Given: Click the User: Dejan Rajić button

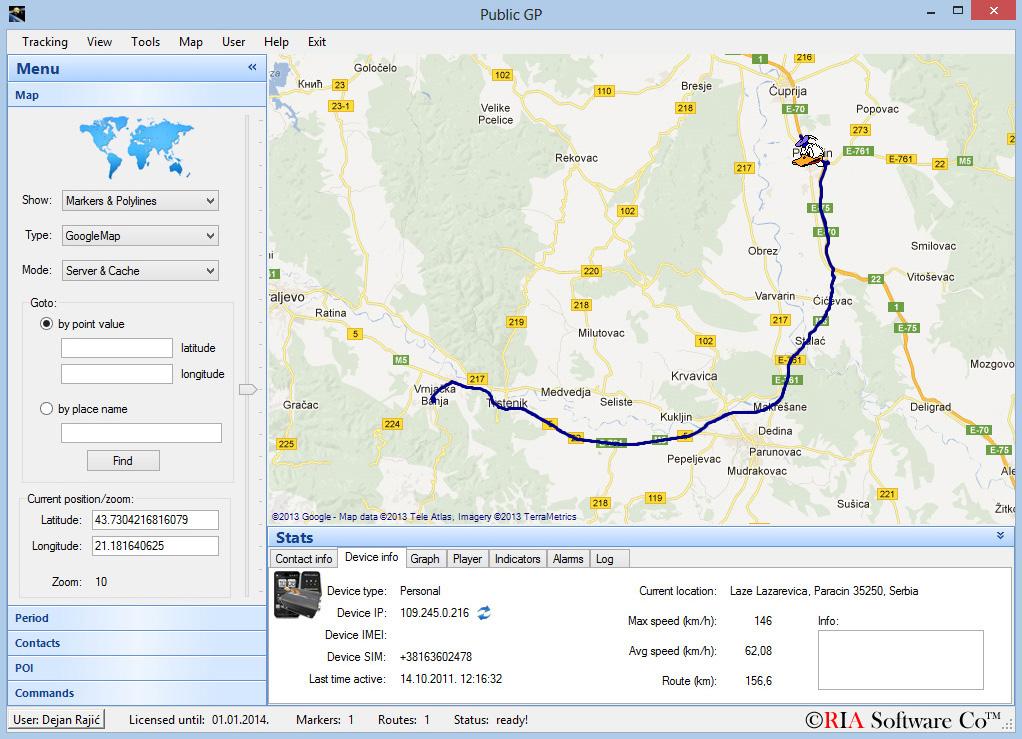Looking at the screenshot, I should (57, 720).
